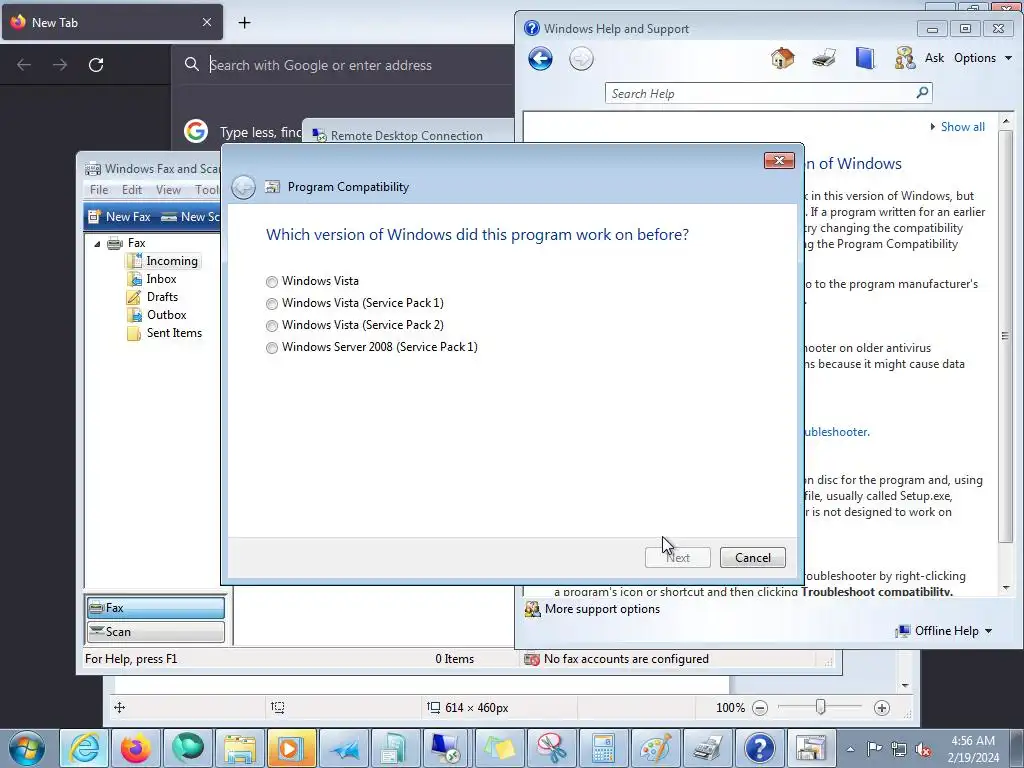Open File menu in Fax and Scan
Image resolution: width=1024 pixels, height=768 pixels.
(99, 190)
